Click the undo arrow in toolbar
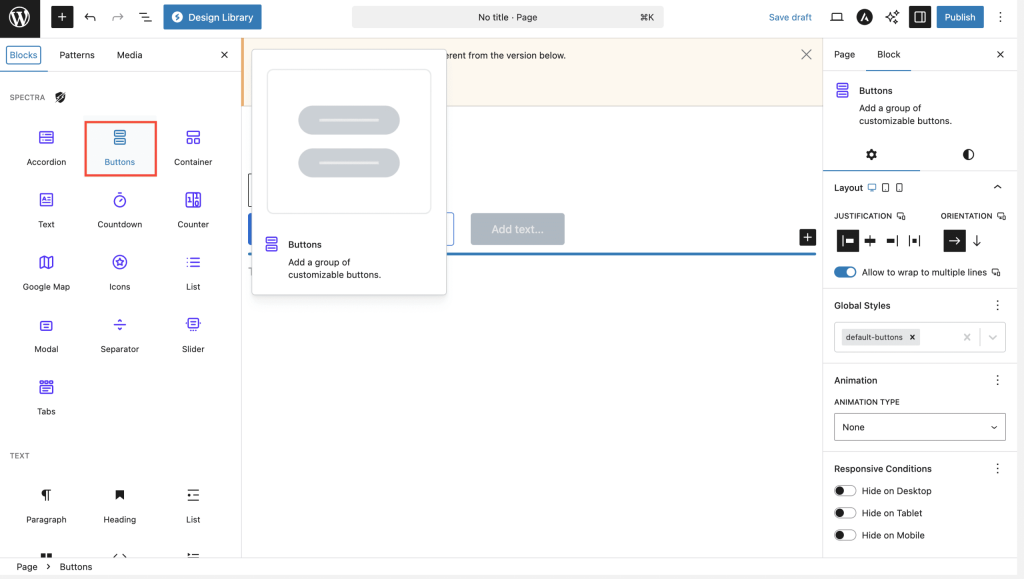The width and height of the screenshot is (1024, 579). tap(90, 17)
